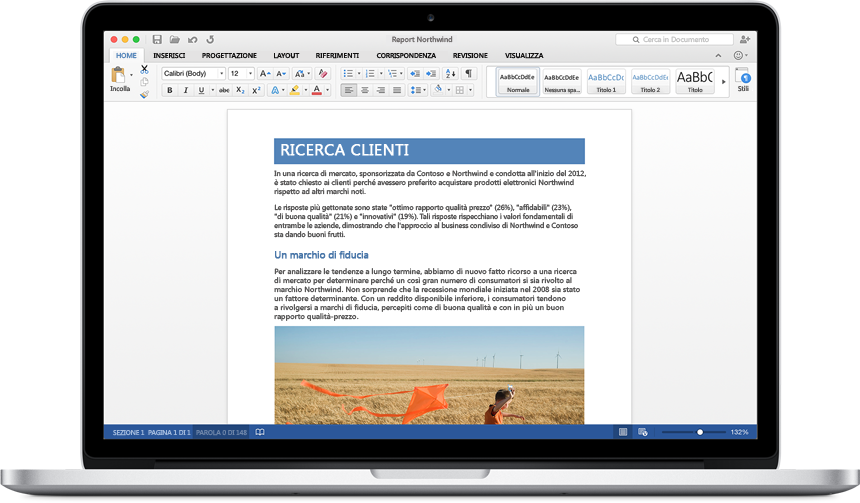Copy selection with the copy icon
Image resolution: width=860 pixels, height=503 pixels.
(x=144, y=82)
